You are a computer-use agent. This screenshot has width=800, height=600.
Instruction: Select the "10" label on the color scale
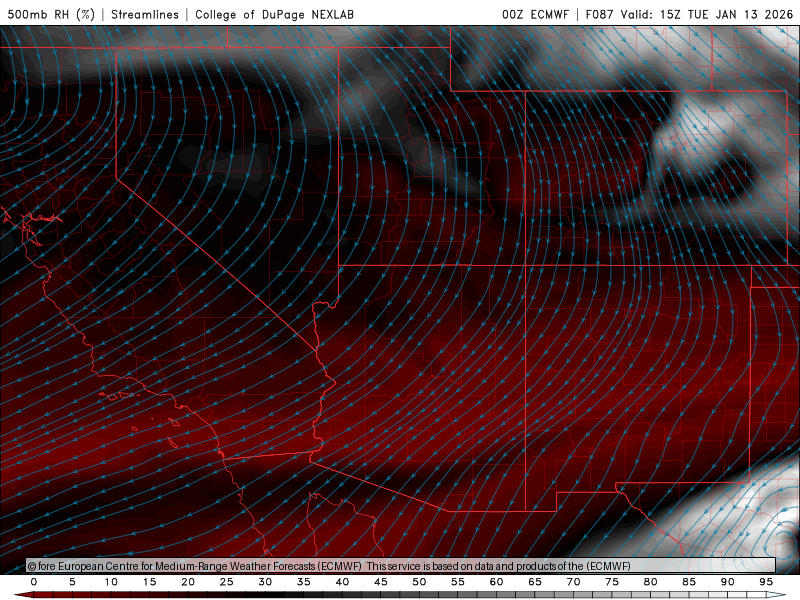click(x=111, y=582)
